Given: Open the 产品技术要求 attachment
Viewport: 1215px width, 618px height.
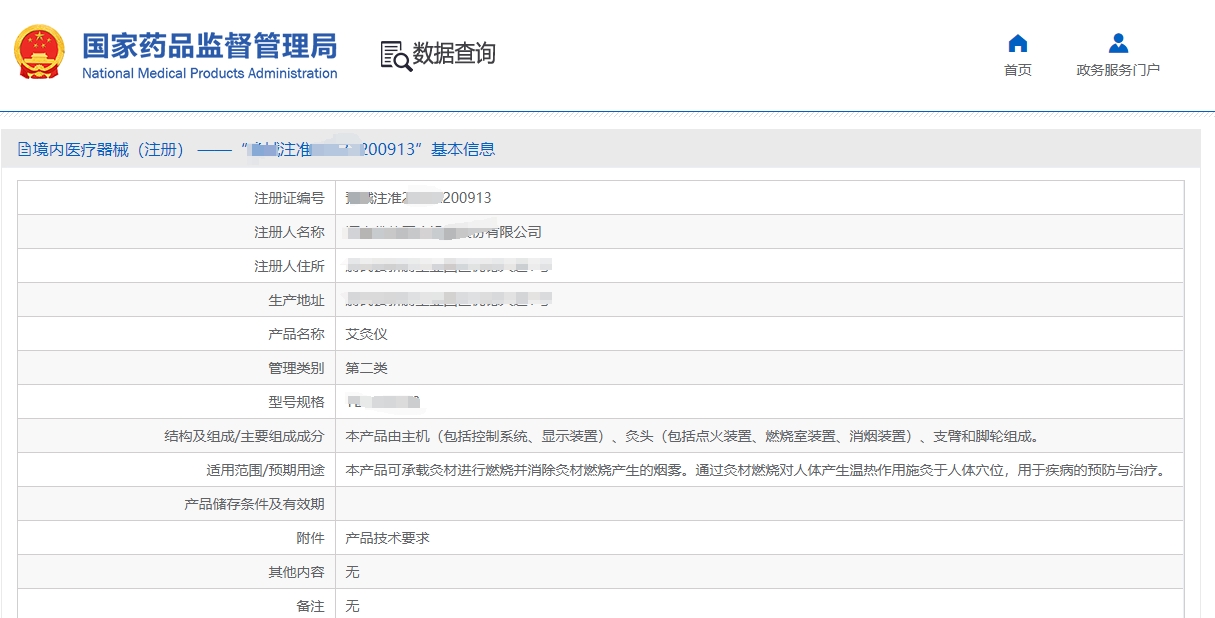Looking at the screenshot, I should pos(387,538).
